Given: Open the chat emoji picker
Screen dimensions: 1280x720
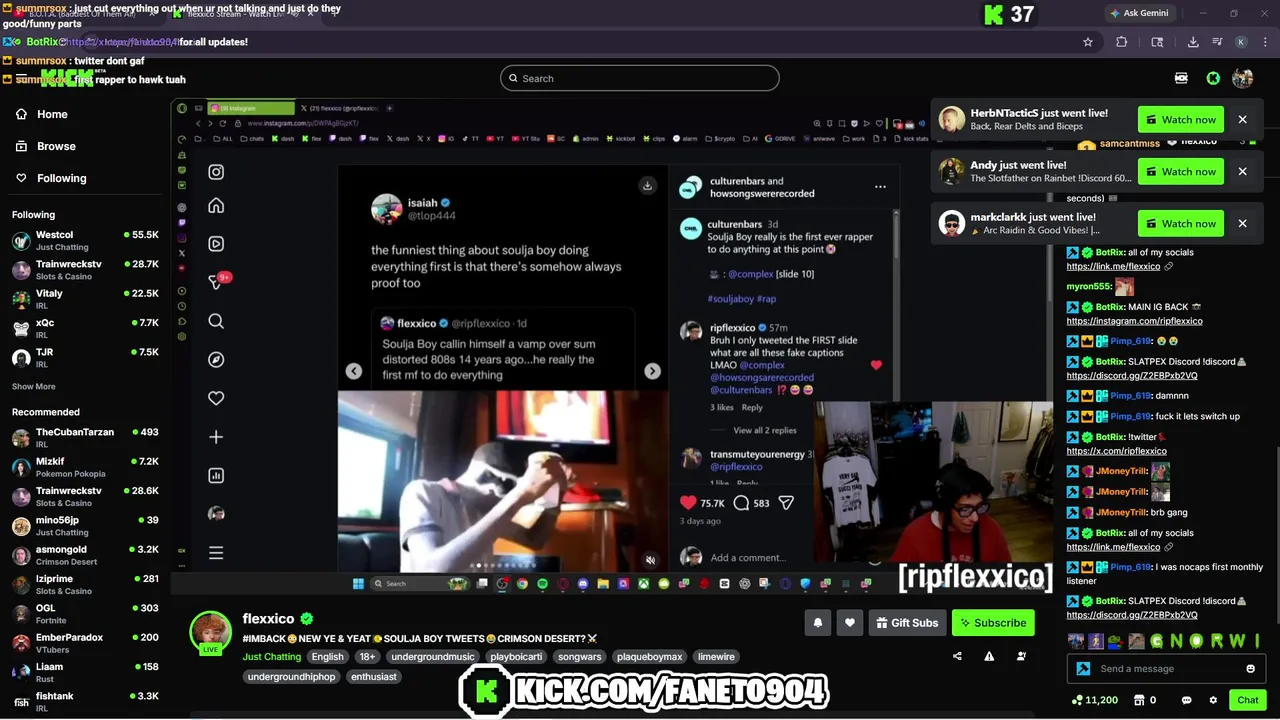Looking at the screenshot, I should coord(1250,669).
